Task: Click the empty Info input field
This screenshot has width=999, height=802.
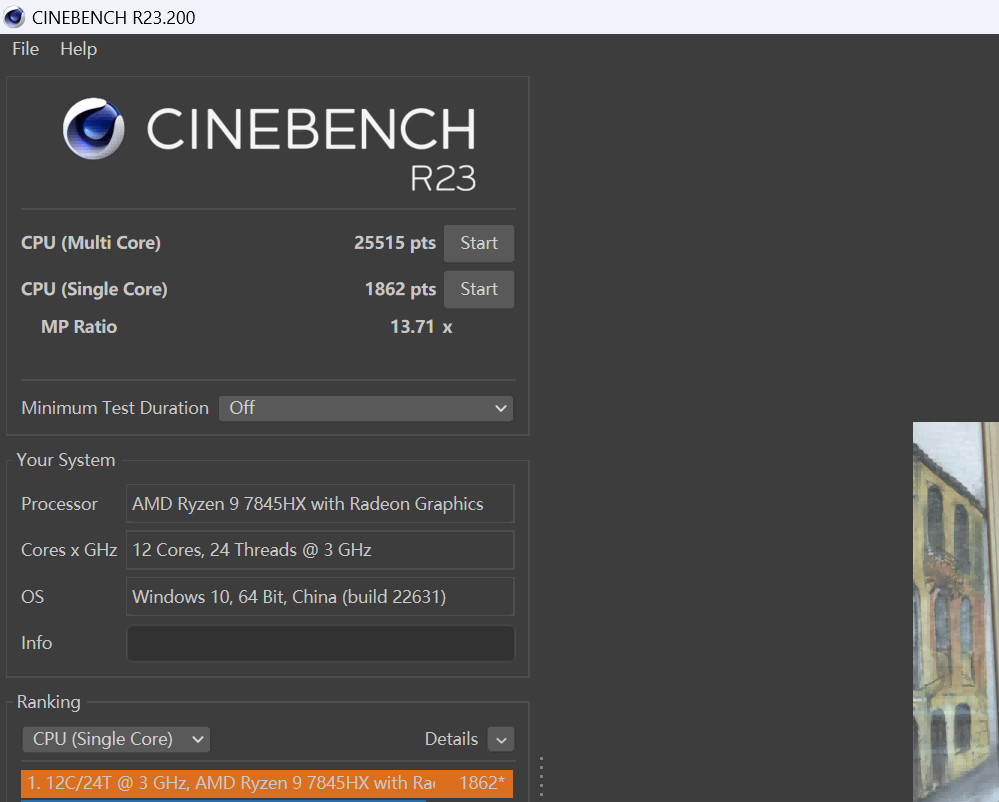Action: coord(320,643)
